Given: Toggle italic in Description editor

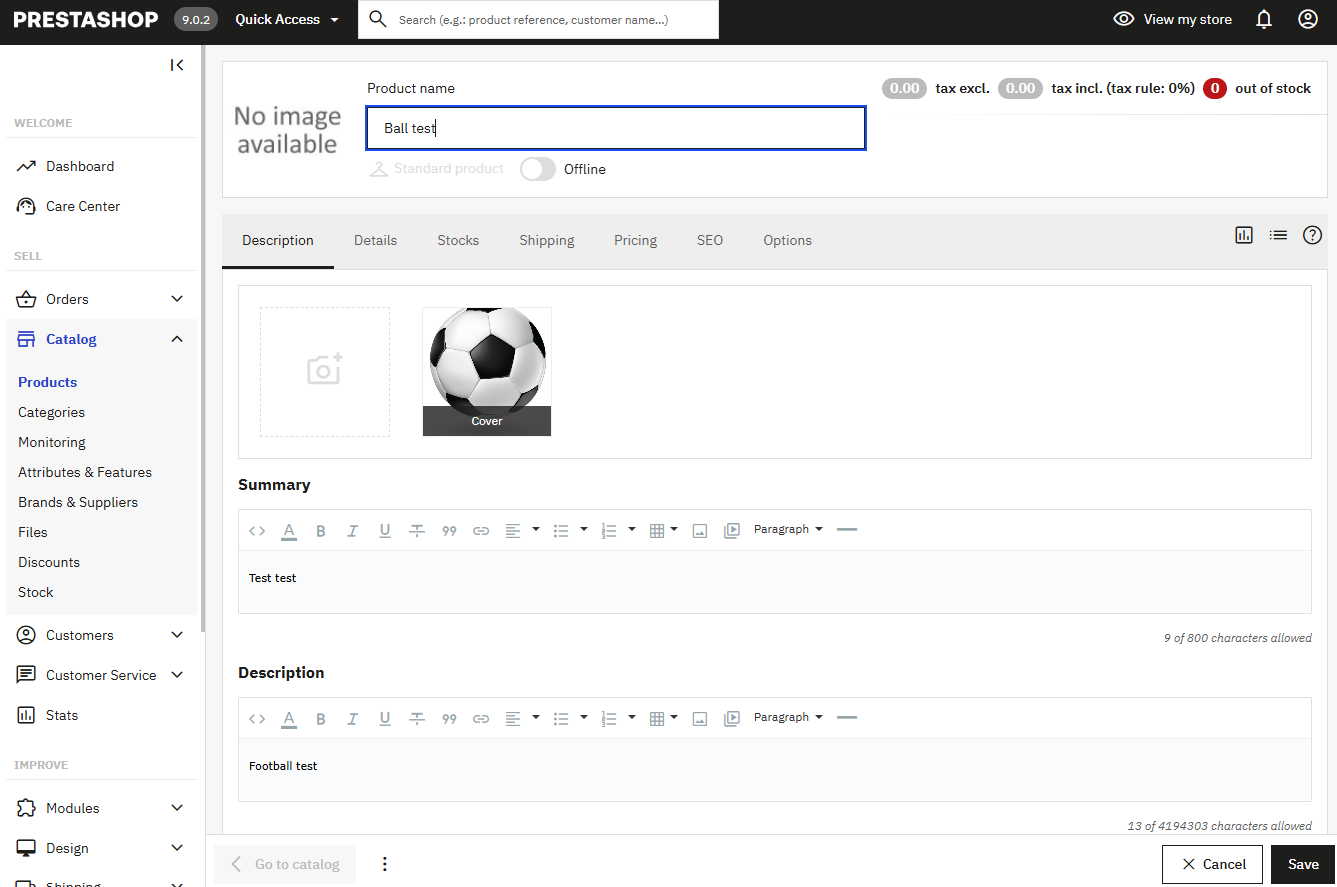Looking at the screenshot, I should pyautogui.click(x=353, y=719).
